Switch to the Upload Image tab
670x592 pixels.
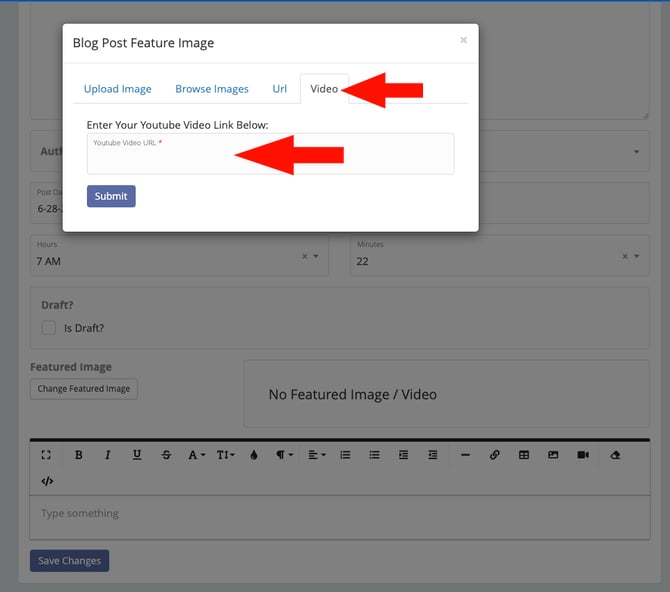pos(117,89)
